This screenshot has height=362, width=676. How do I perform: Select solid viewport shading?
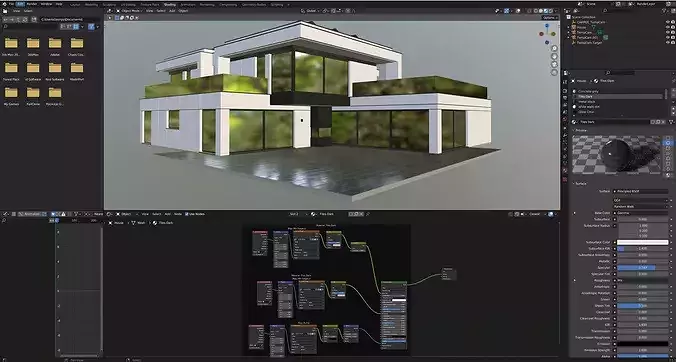(540, 11)
